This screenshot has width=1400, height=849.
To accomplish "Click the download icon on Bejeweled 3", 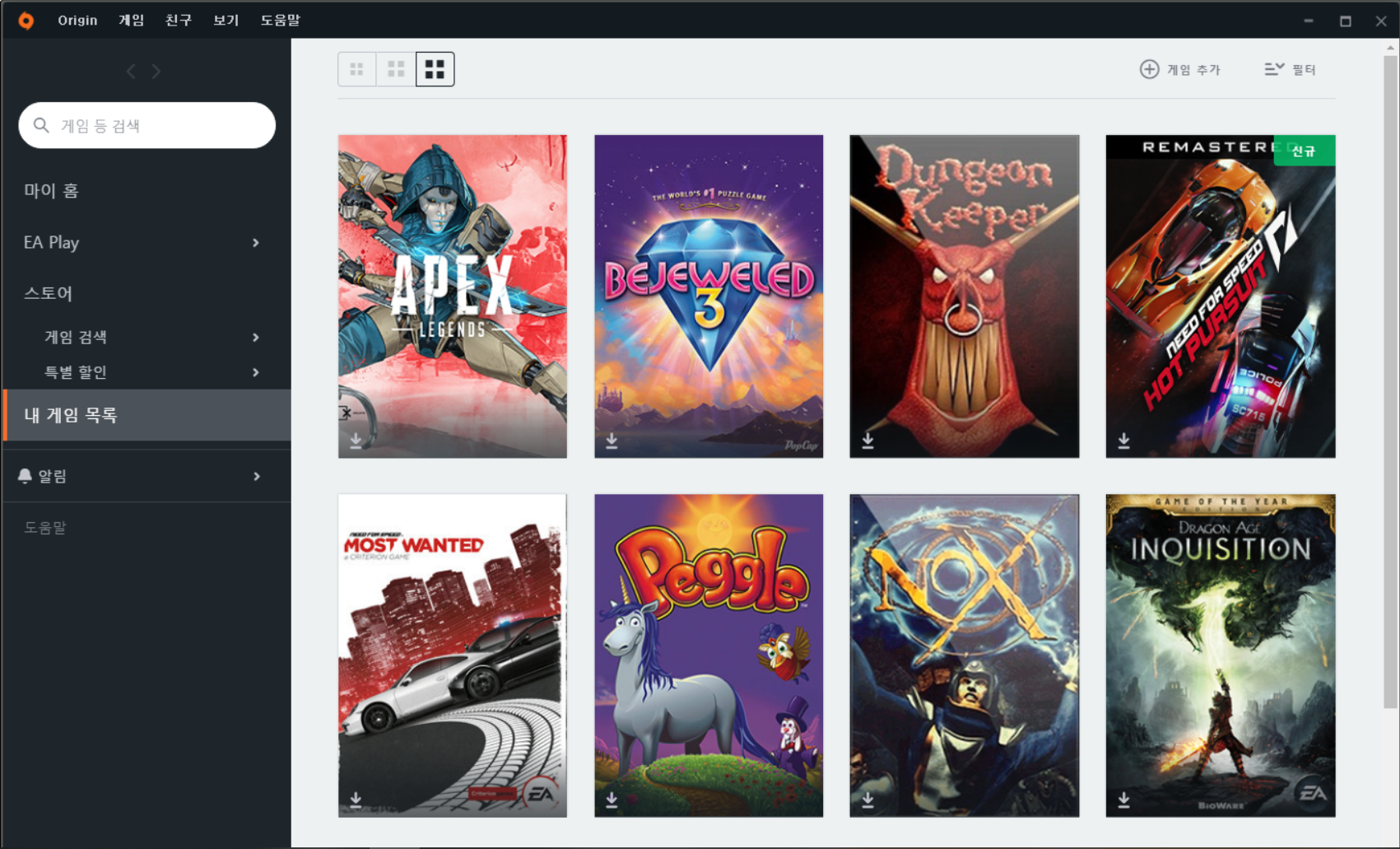I will (x=612, y=441).
